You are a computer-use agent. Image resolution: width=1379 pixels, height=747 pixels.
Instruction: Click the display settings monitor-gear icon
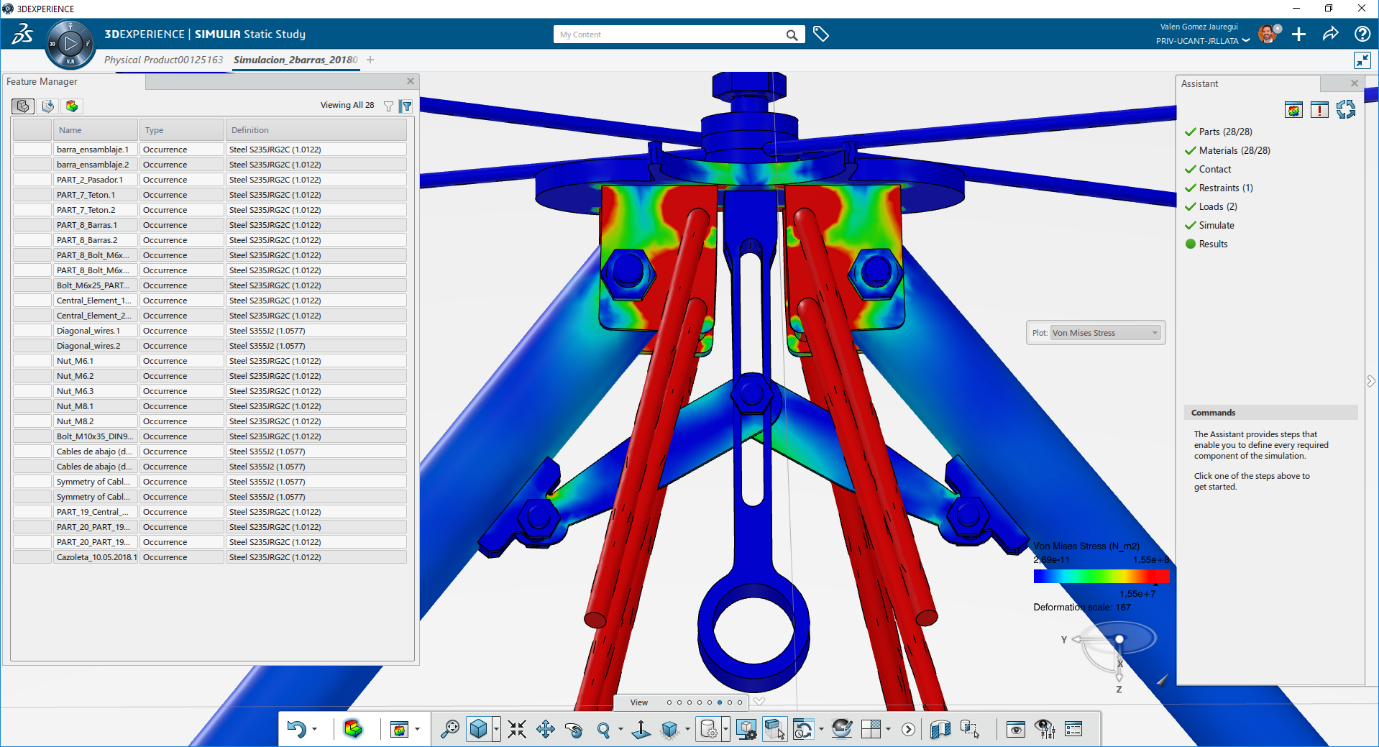[747, 729]
